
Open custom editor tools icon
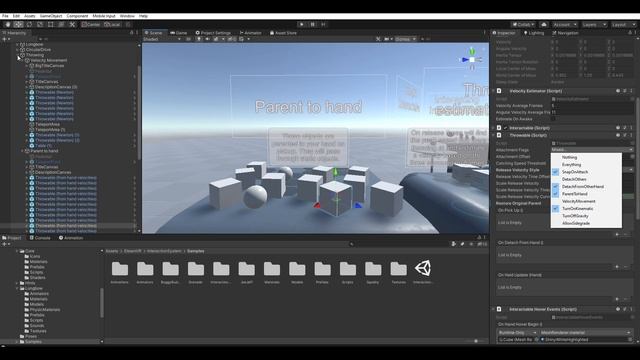(x=72, y=24)
